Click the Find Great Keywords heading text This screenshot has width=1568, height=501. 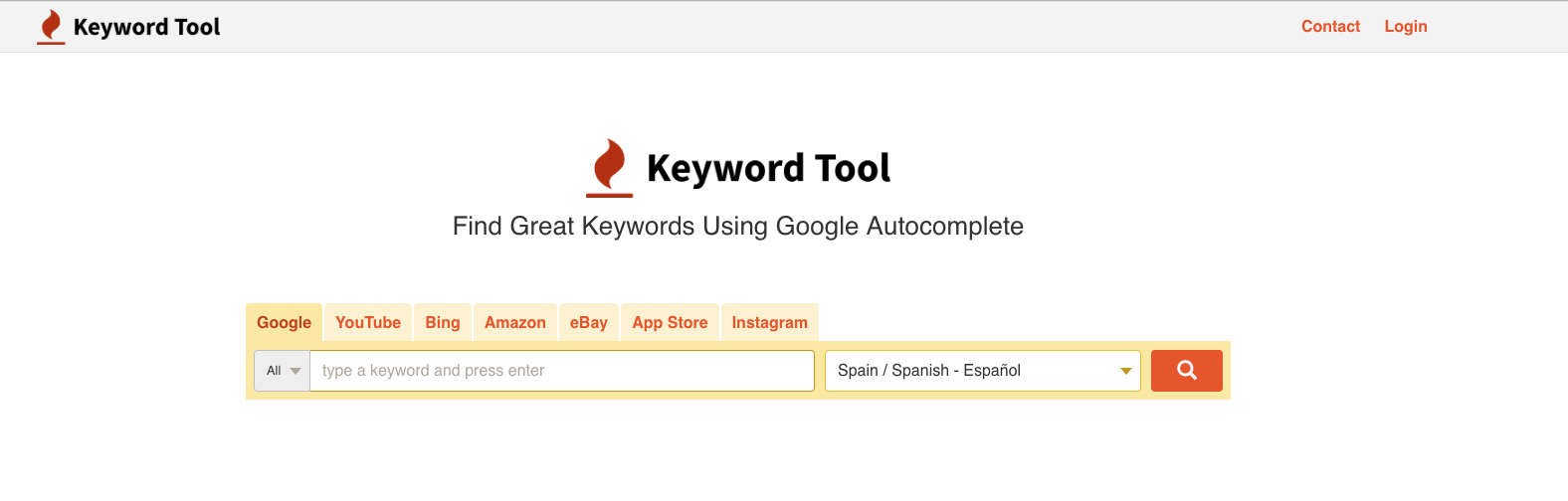tap(738, 227)
